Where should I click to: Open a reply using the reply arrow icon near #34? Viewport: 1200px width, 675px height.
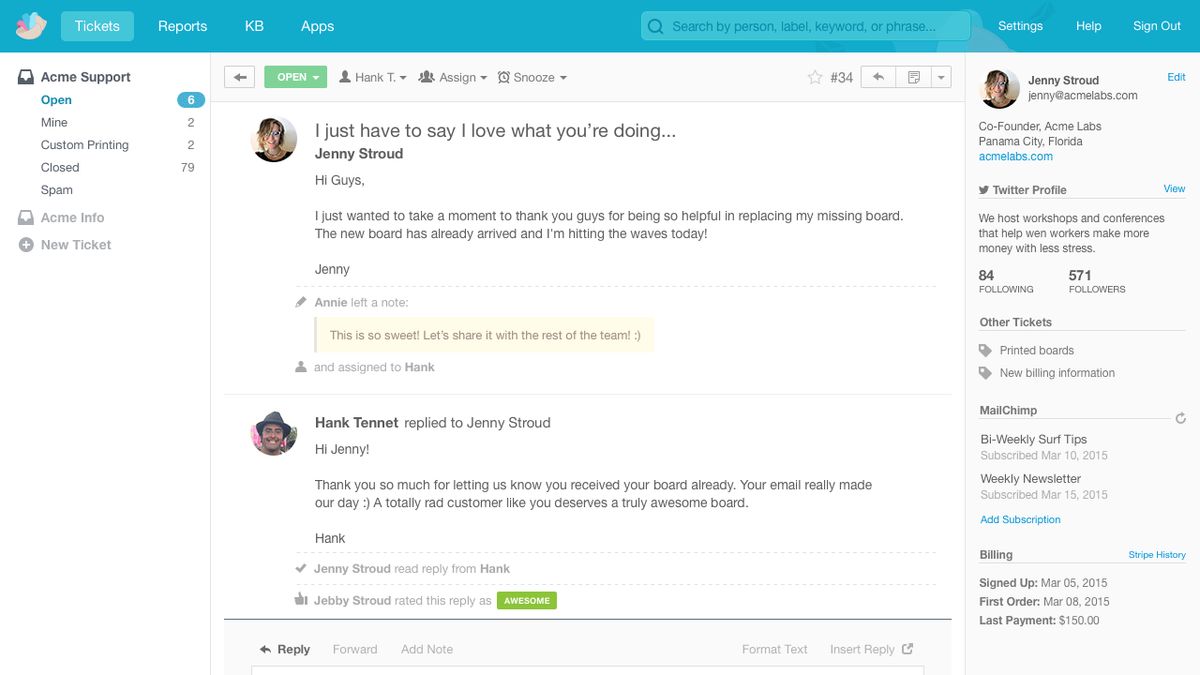[877, 76]
